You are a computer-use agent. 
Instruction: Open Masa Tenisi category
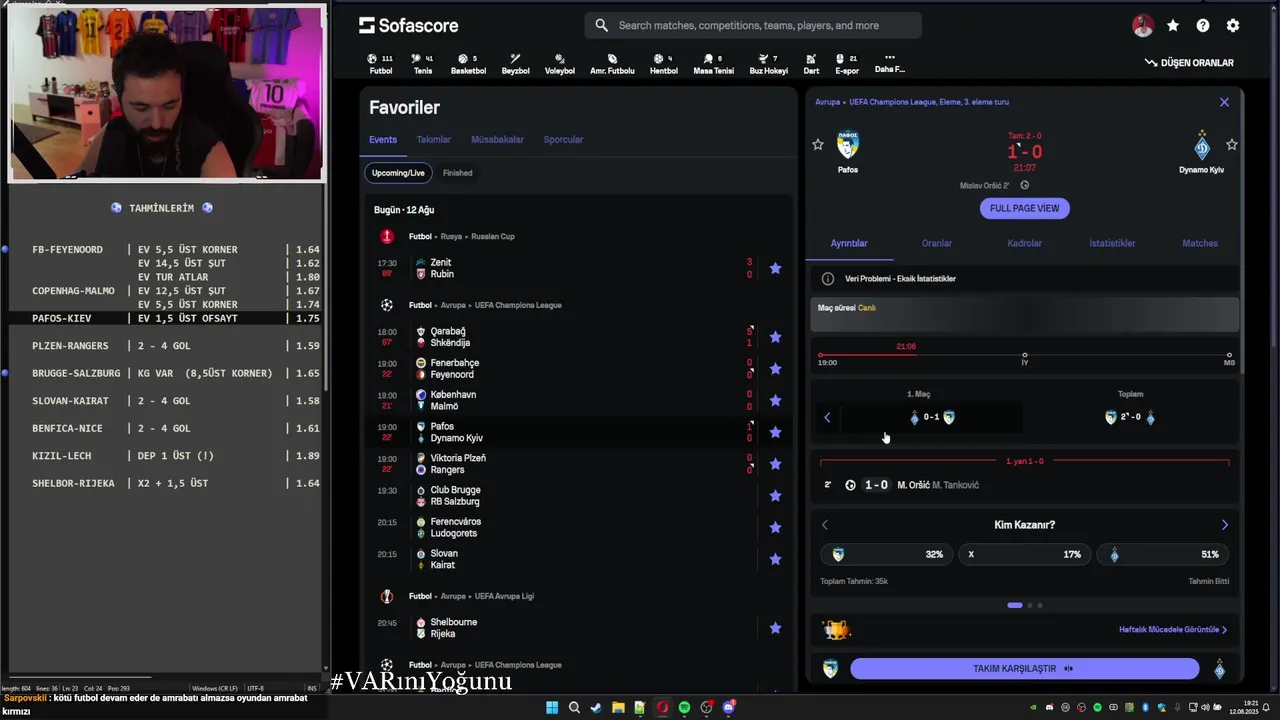pyautogui.click(x=713, y=64)
